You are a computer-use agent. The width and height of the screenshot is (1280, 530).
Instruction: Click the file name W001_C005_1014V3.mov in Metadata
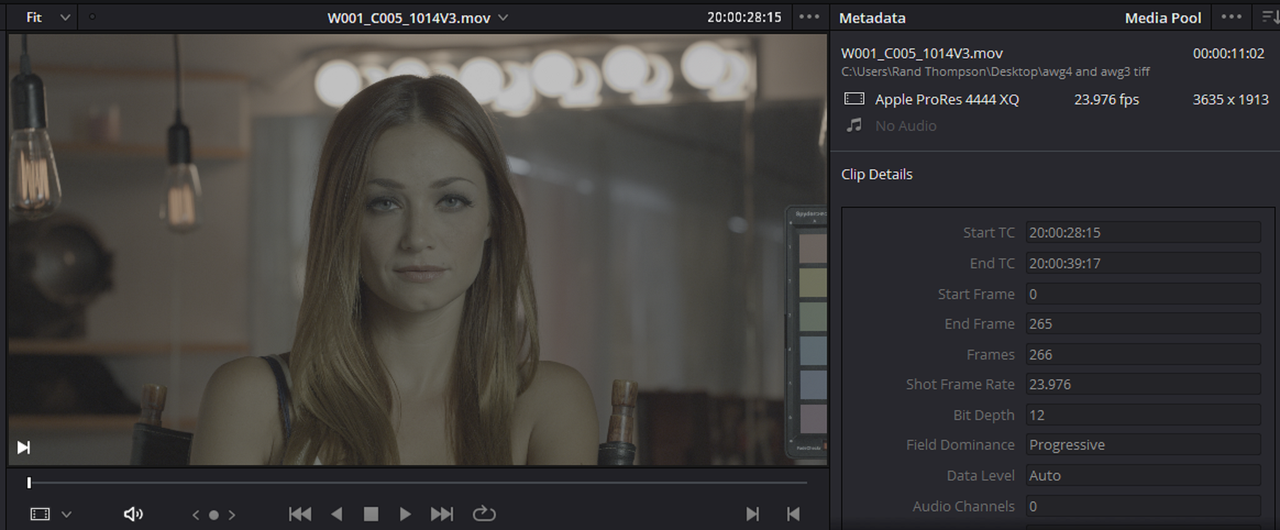coord(922,53)
